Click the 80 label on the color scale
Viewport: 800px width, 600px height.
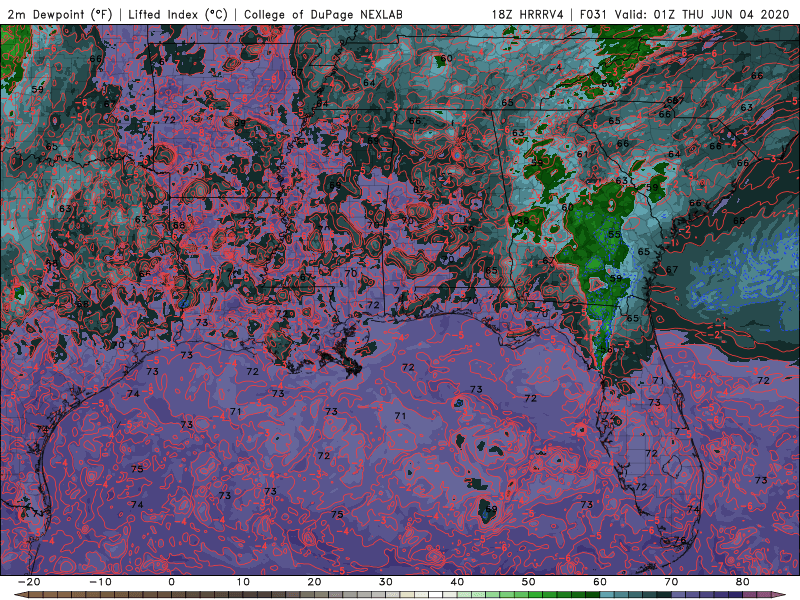coord(743,582)
